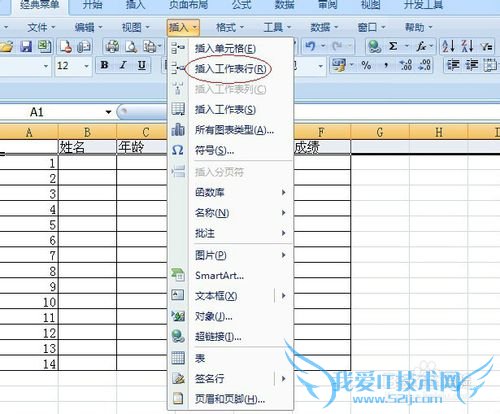Viewport: 500px width, 414px height.
Task: Click the increase indent icon
Action: pos(472,65)
